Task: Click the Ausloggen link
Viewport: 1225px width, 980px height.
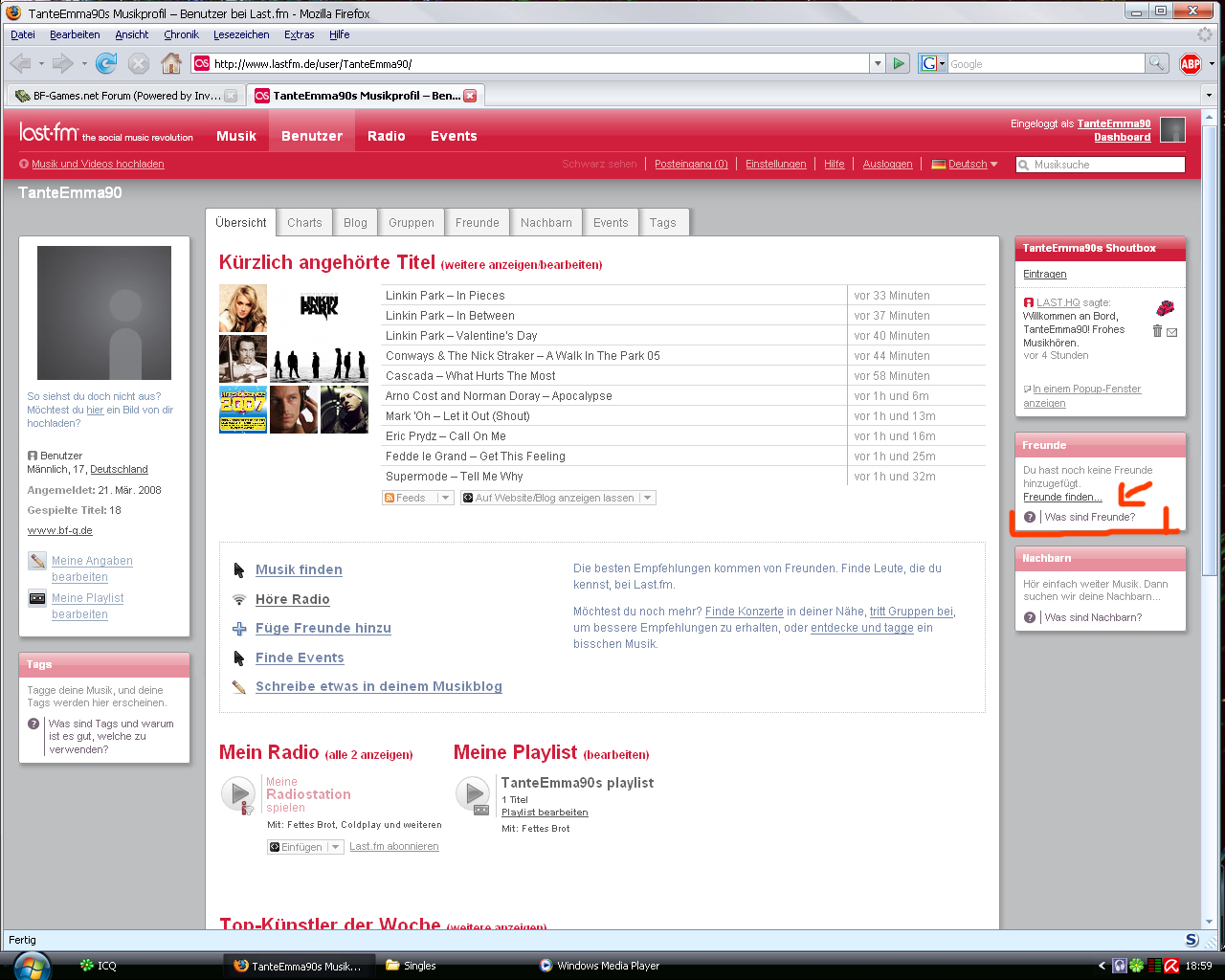Action: [888, 164]
